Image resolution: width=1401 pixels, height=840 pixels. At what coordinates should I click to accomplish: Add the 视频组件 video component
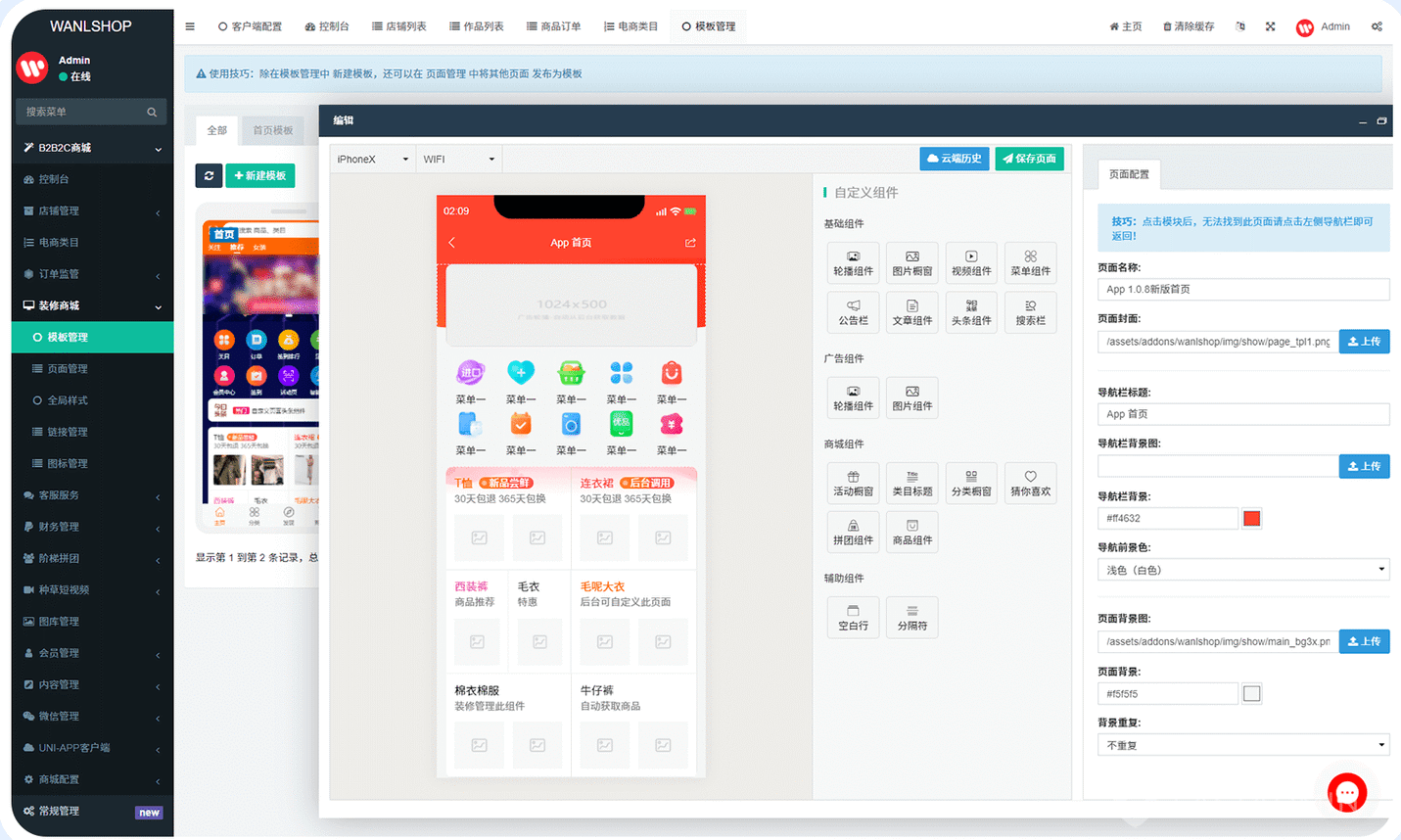(x=970, y=262)
